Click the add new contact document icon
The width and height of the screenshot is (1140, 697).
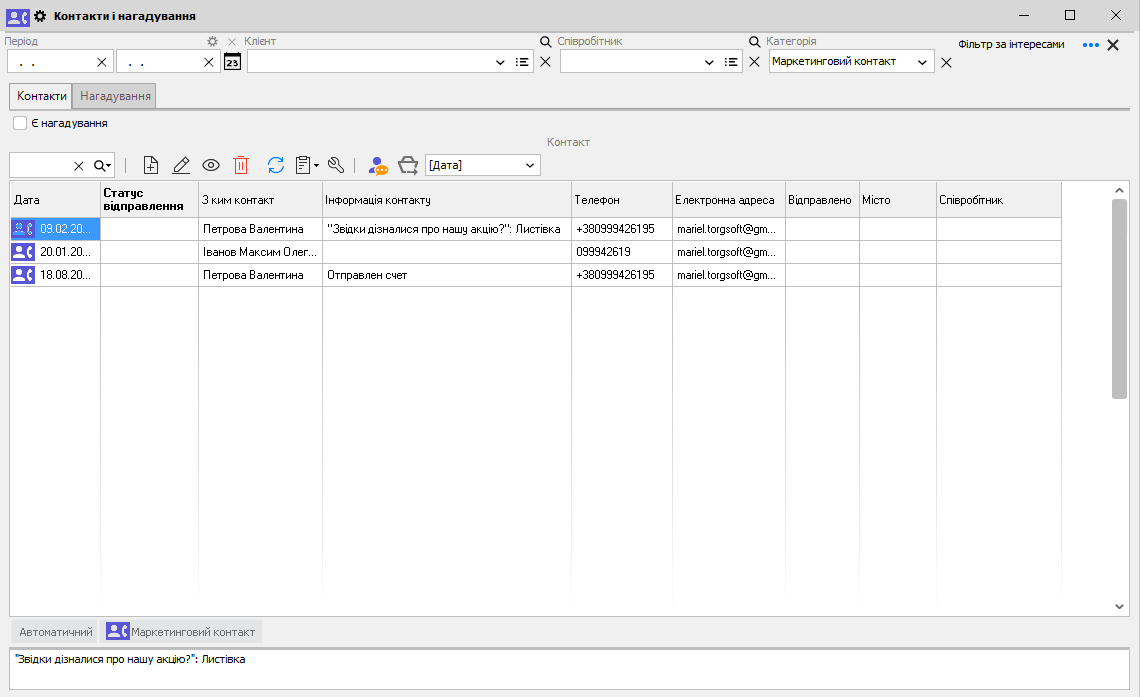[151, 165]
